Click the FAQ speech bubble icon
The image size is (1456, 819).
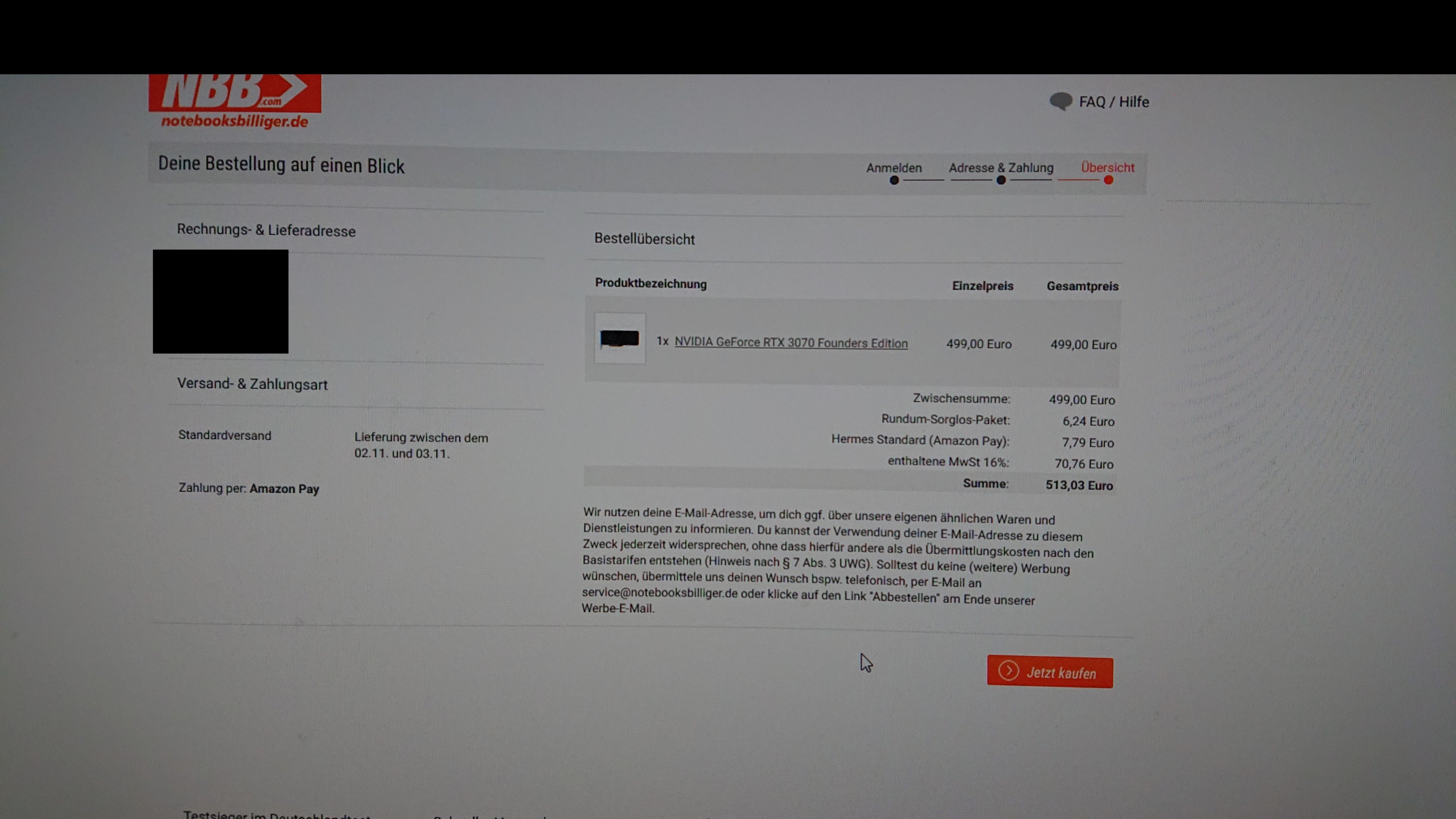point(1061,102)
